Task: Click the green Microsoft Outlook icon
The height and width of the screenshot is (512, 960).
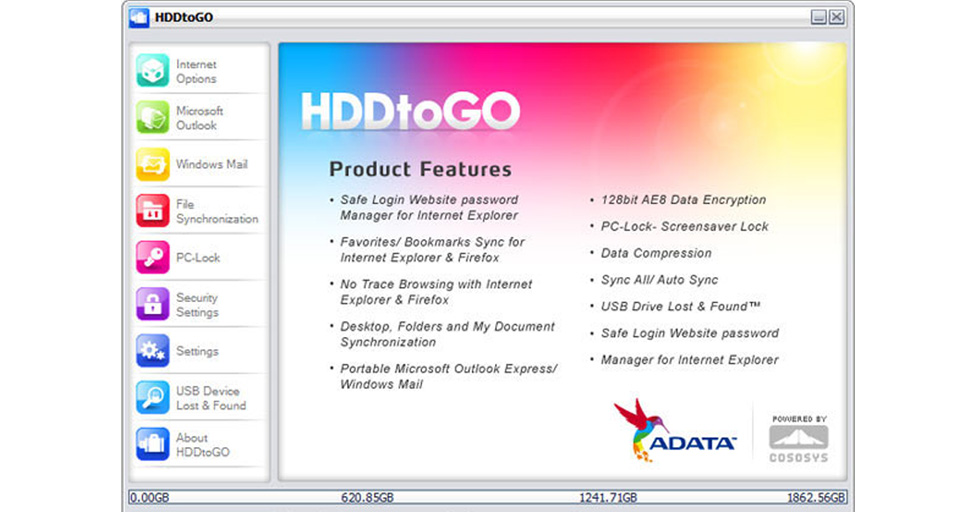Action: pos(152,117)
